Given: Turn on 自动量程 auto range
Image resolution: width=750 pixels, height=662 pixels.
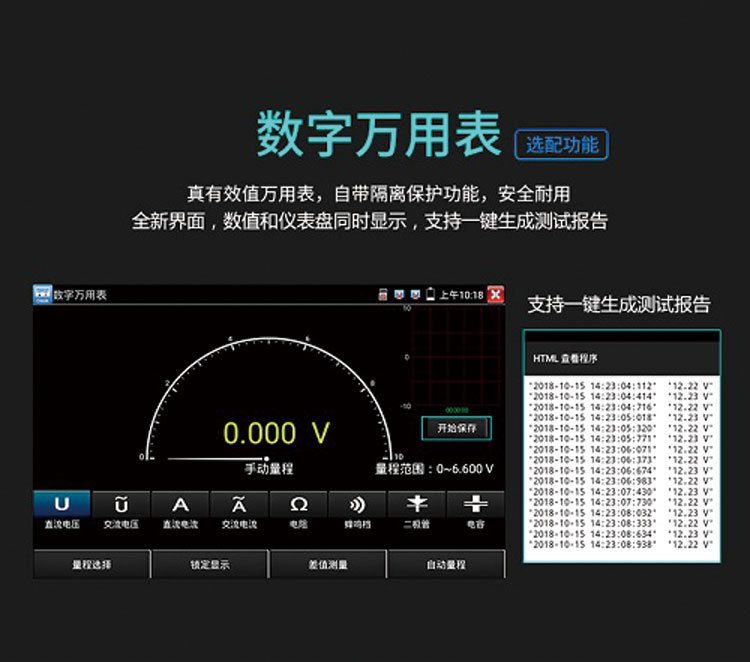Looking at the screenshot, I should [446, 565].
